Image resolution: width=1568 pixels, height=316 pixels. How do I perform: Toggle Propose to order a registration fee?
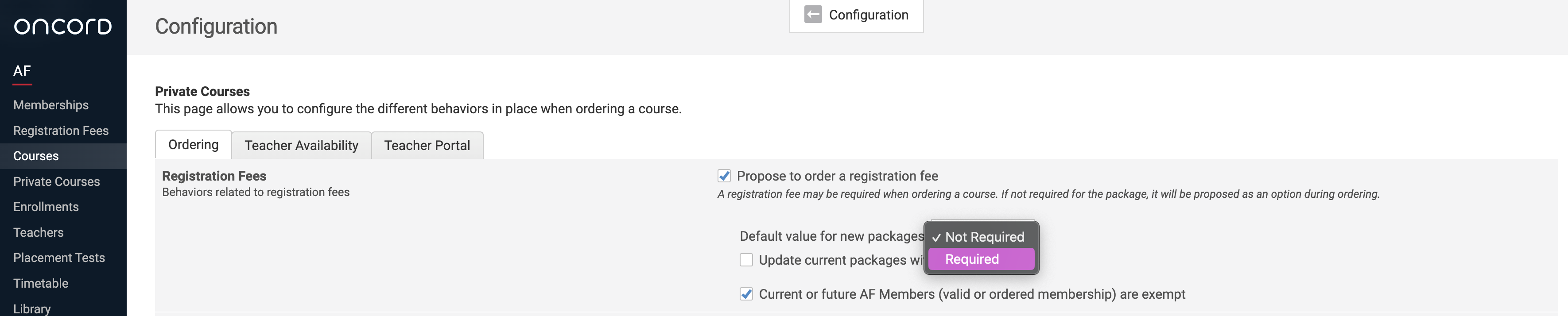point(724,176)
